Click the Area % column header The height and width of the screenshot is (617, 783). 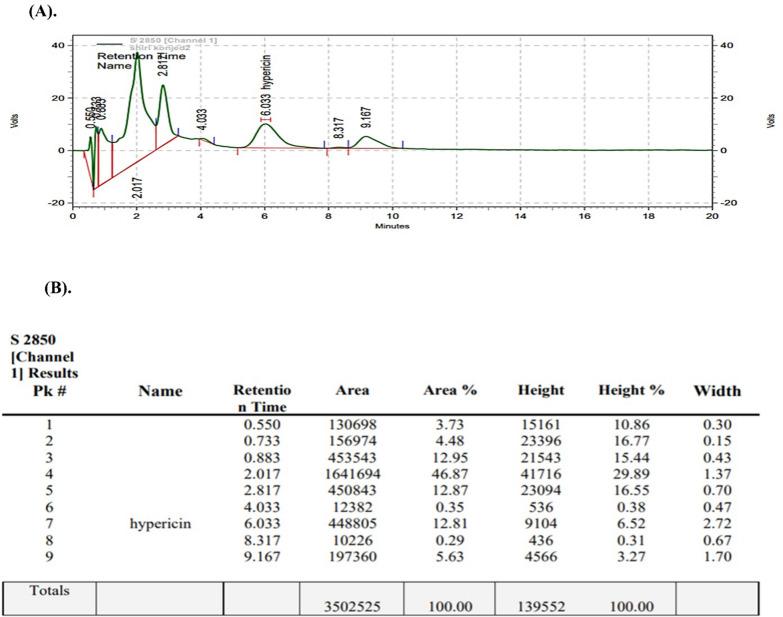pos(450,390)
